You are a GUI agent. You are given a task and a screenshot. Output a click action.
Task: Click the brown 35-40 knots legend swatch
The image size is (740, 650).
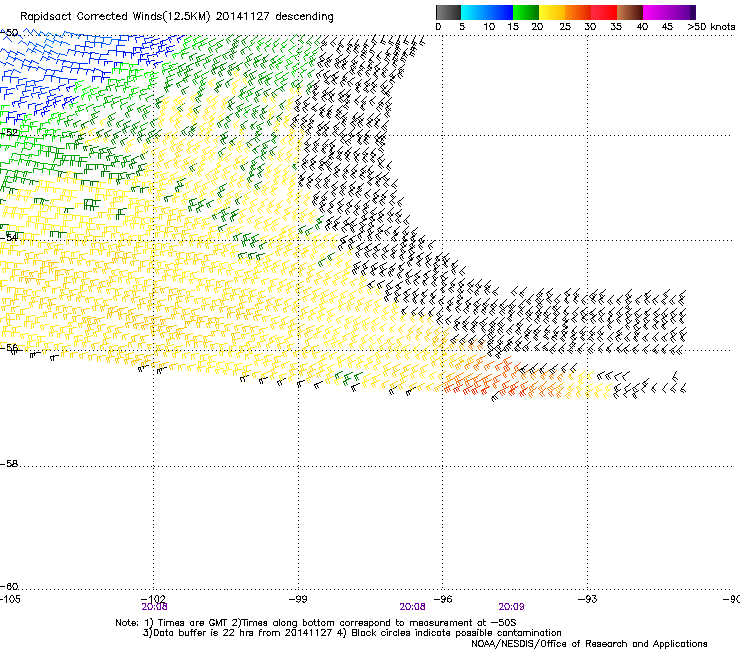(630, 12)
